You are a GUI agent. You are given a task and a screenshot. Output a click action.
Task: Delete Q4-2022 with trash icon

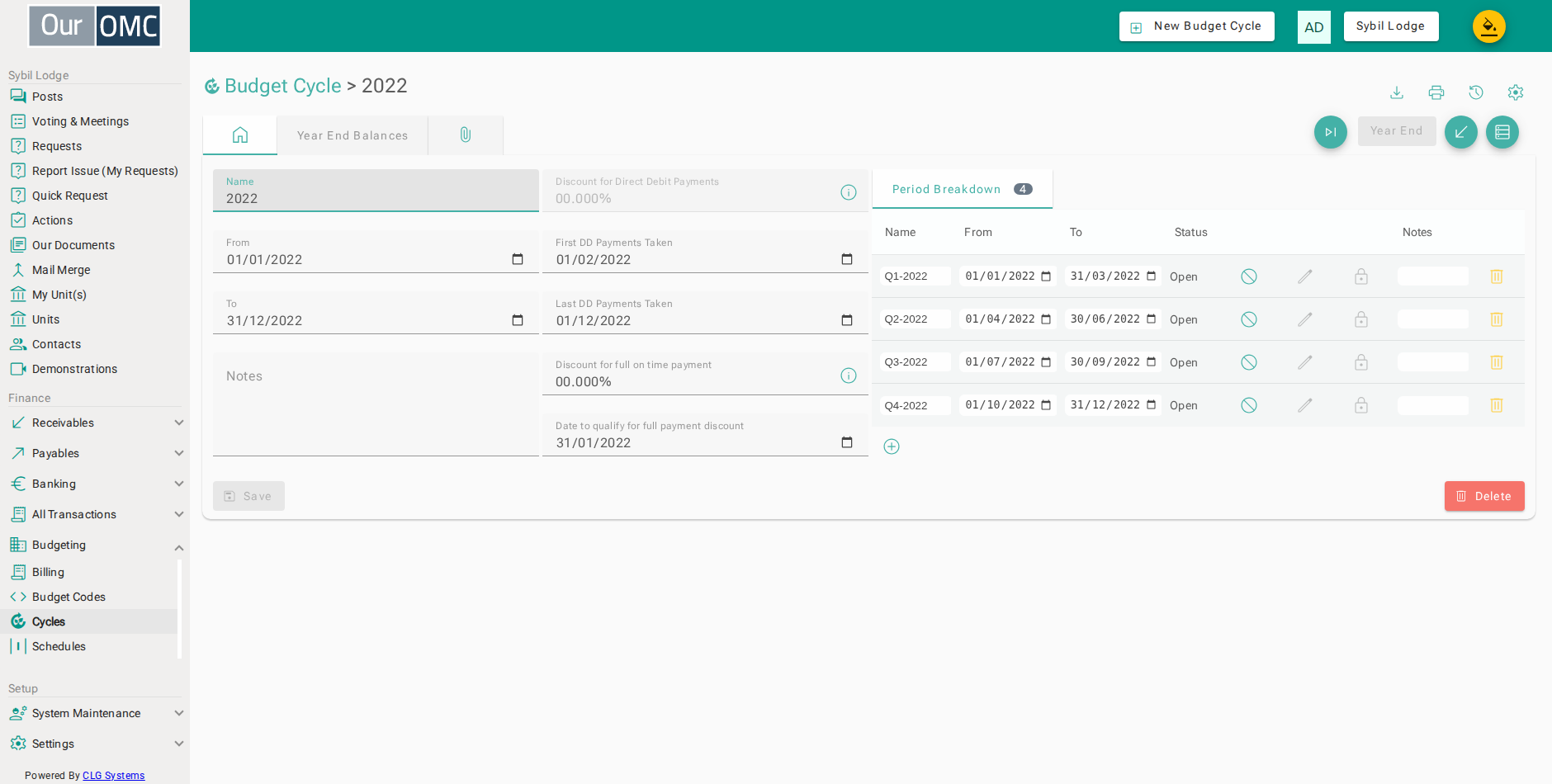[x=1497, y=405]
